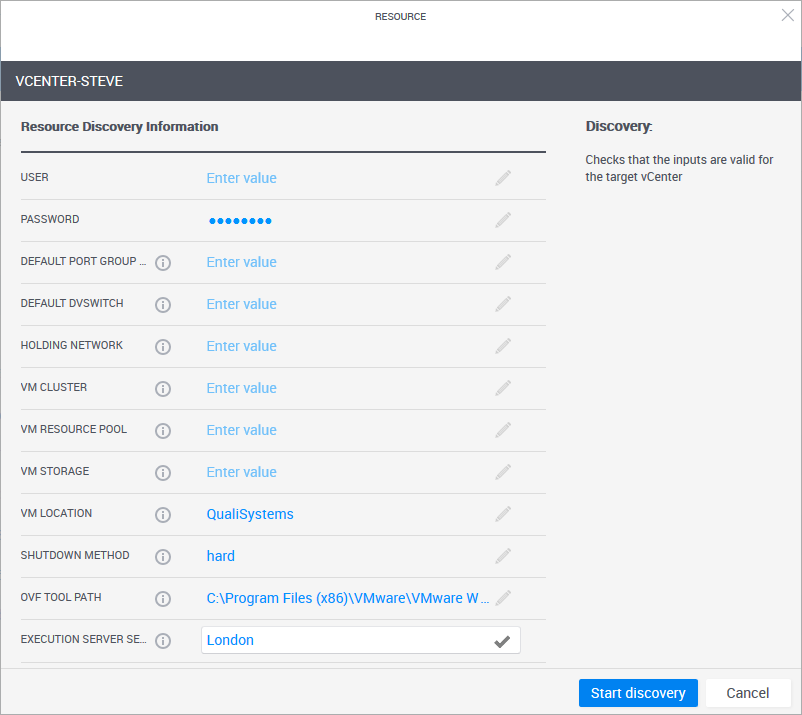Click info icon beside Default Port Group
This screenshot has width=802, height=715.
pos(163,263)
